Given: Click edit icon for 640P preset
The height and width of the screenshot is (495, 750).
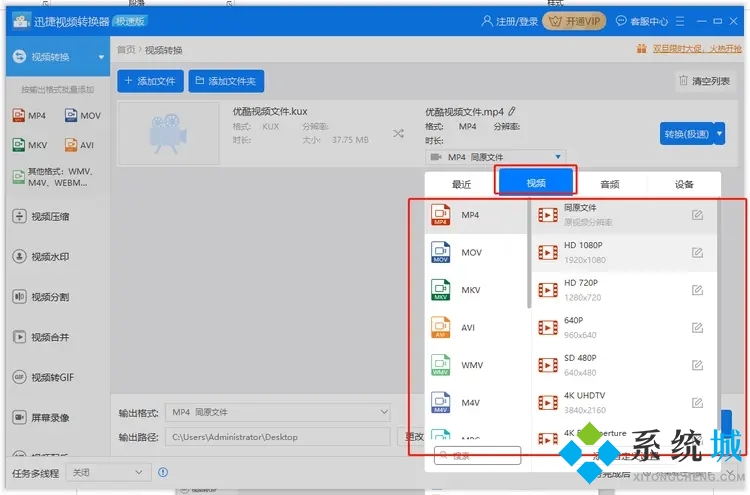Looking at the screenshot, I should click(x=697, y=328).
